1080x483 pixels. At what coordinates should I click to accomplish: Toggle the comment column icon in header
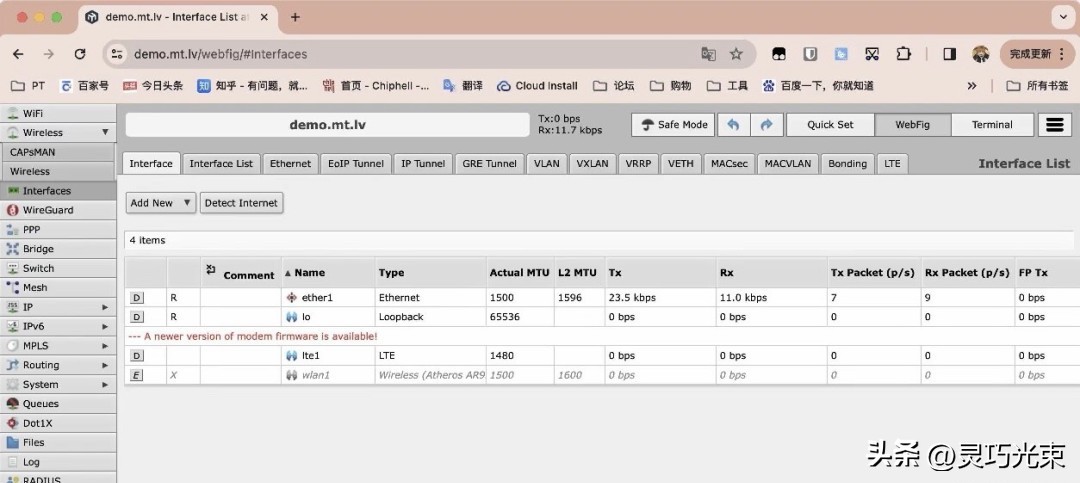tap(211, 269)
